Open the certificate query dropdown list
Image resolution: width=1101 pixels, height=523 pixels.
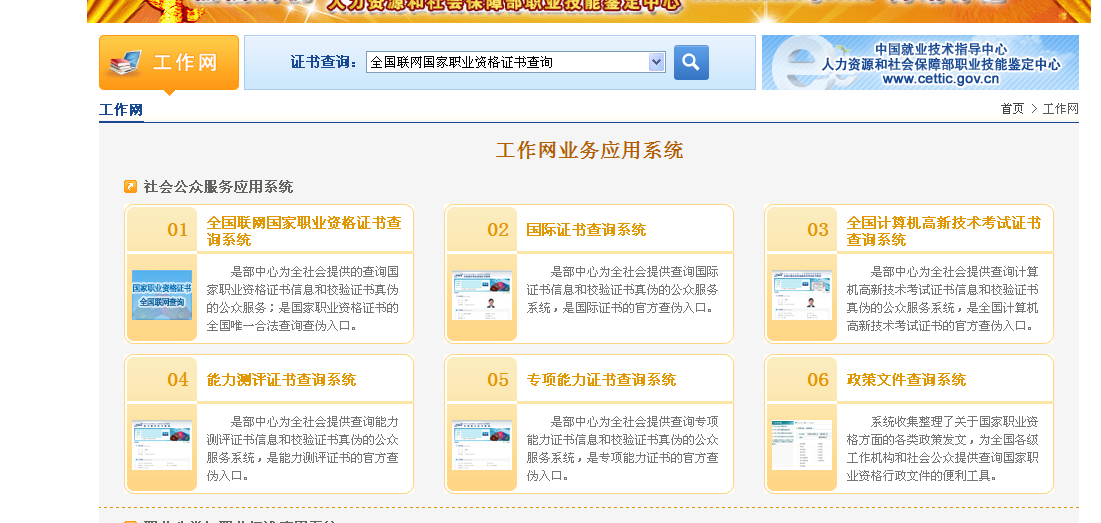point(656,62)
